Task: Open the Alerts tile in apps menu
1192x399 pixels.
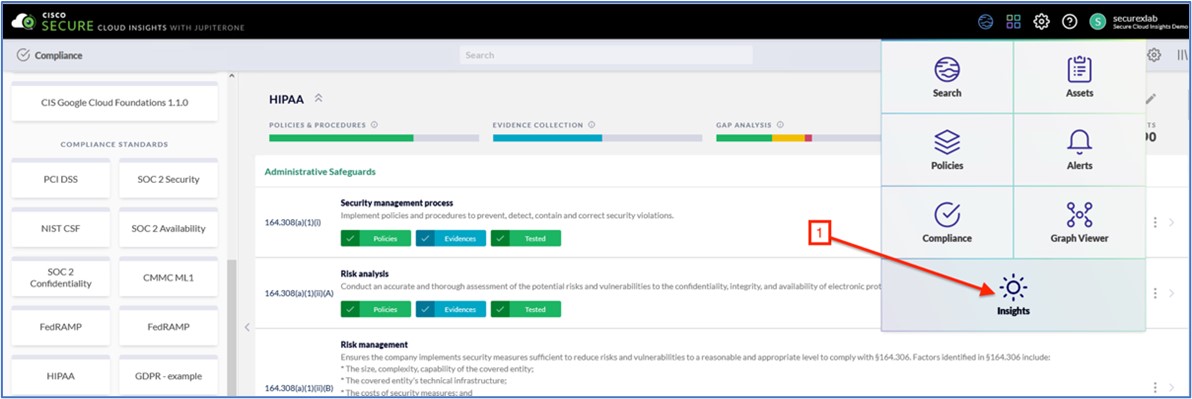Action: click(x=1079, y=150)
